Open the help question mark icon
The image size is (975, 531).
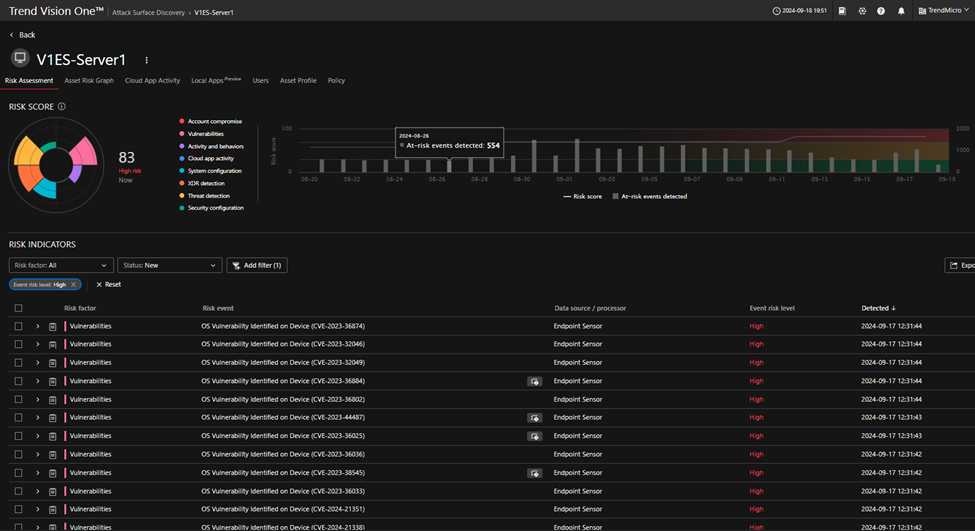click(881, 11)
